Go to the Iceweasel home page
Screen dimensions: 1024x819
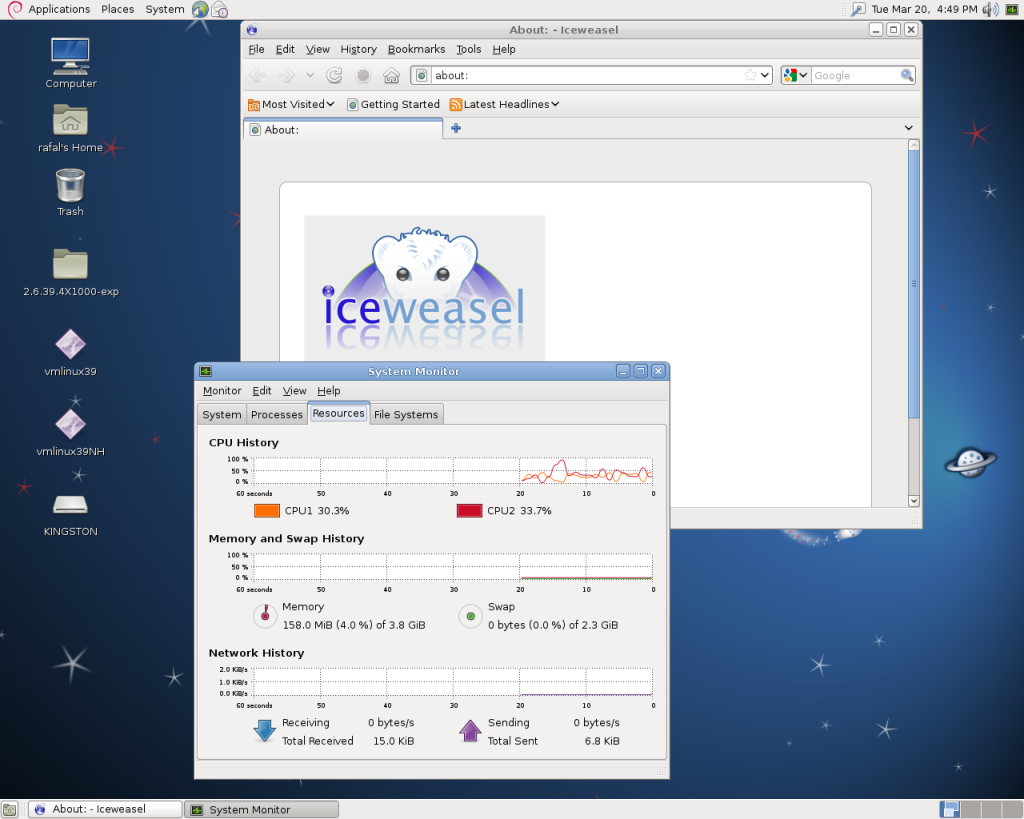[x=391, y=76]
